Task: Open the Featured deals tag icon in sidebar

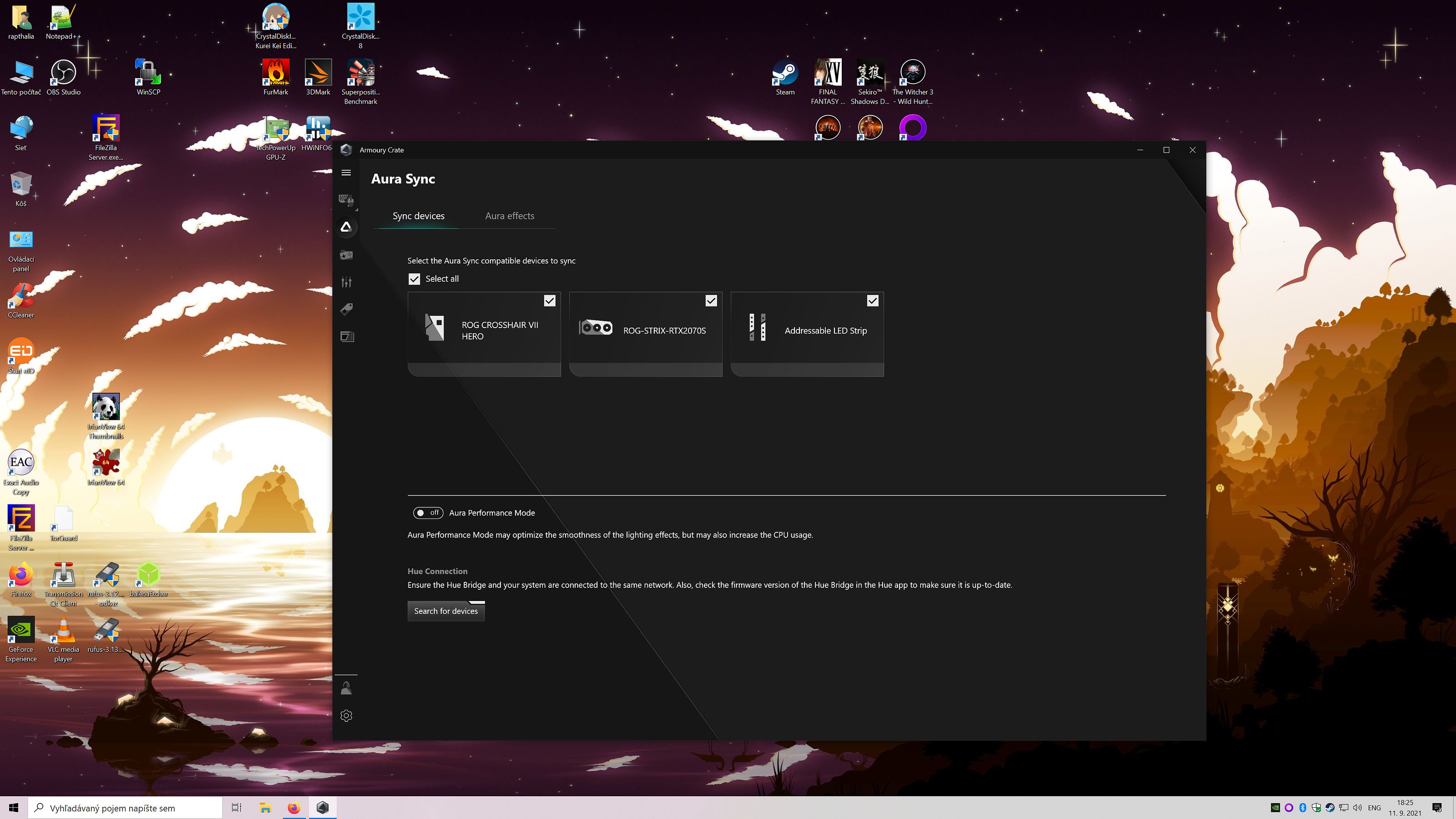Action: [x=346, y=309]
